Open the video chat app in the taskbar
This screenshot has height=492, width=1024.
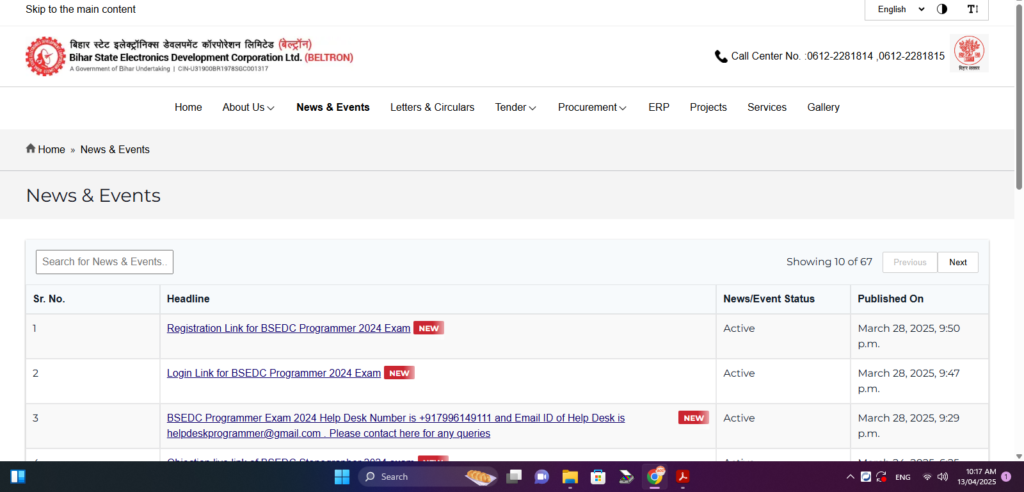[x=542, y=477]
